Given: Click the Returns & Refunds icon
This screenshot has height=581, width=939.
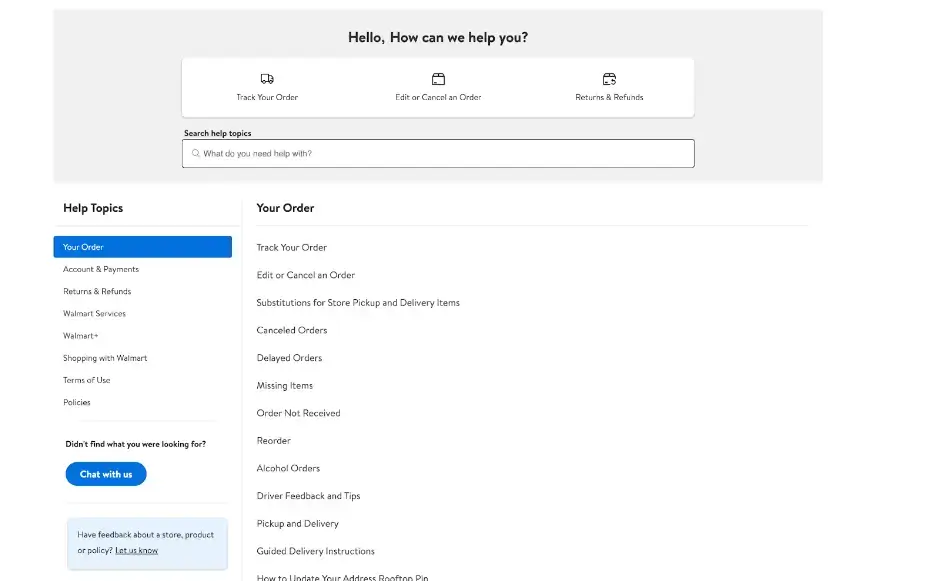Looking at the screenshot, I should coord(609,79).
